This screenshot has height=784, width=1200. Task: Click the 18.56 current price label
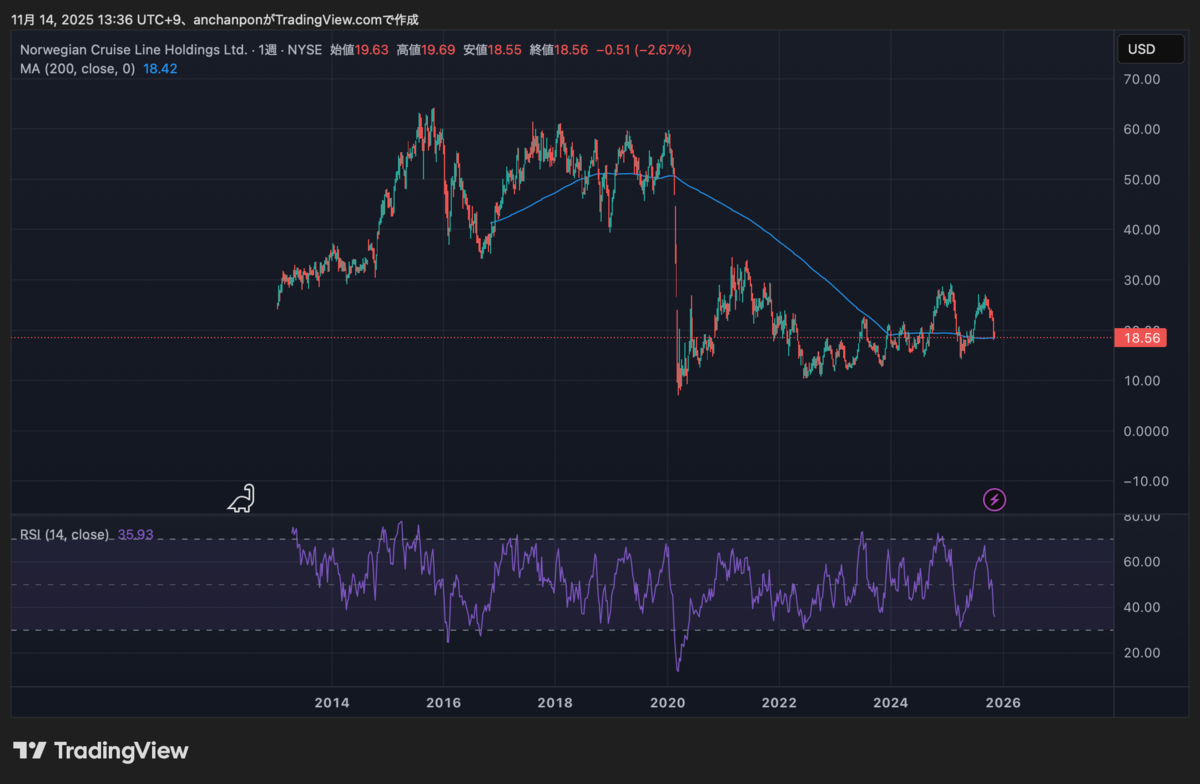pyautogui.click(x=1142, y=339)
